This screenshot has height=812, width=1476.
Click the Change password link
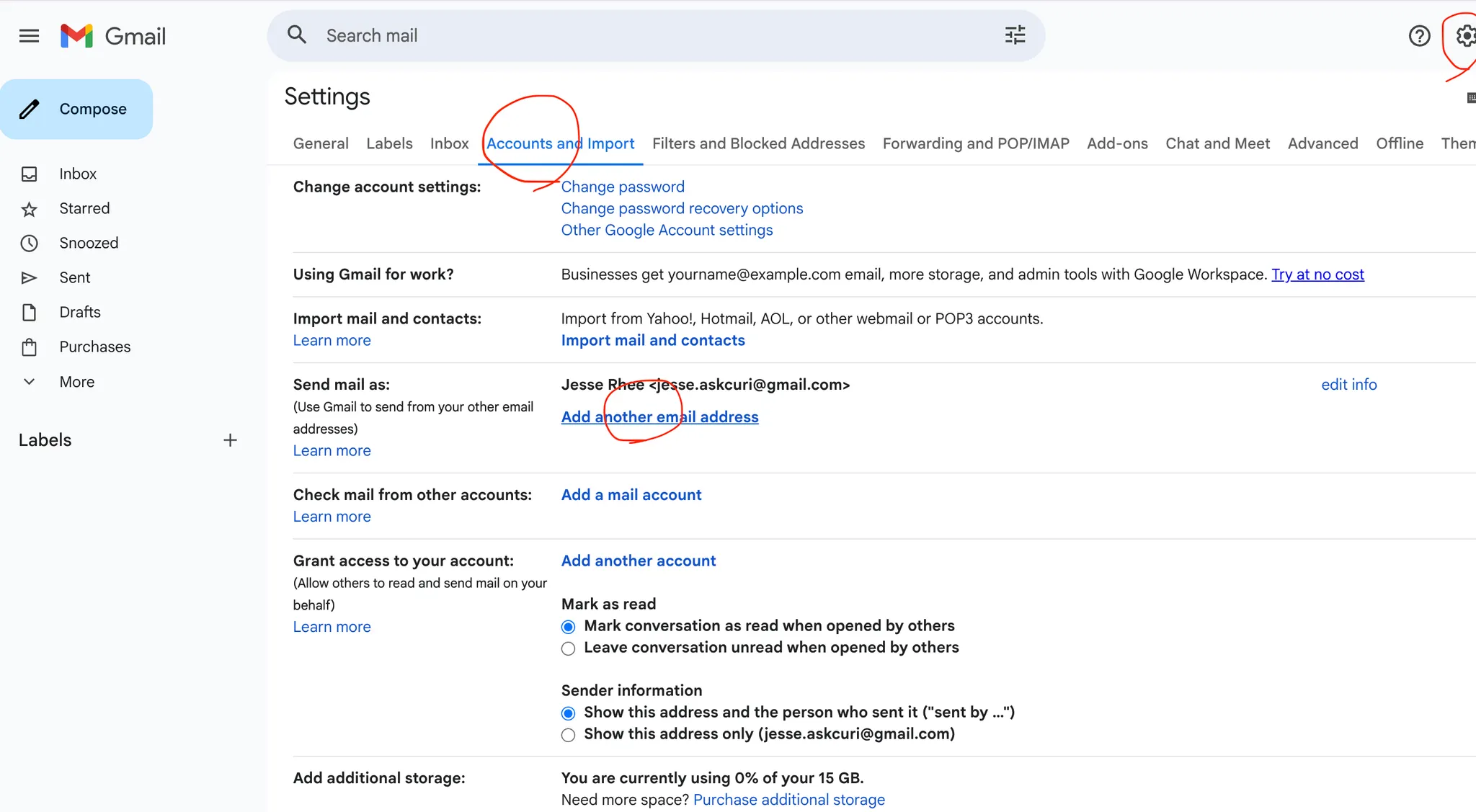pos(623,187)
